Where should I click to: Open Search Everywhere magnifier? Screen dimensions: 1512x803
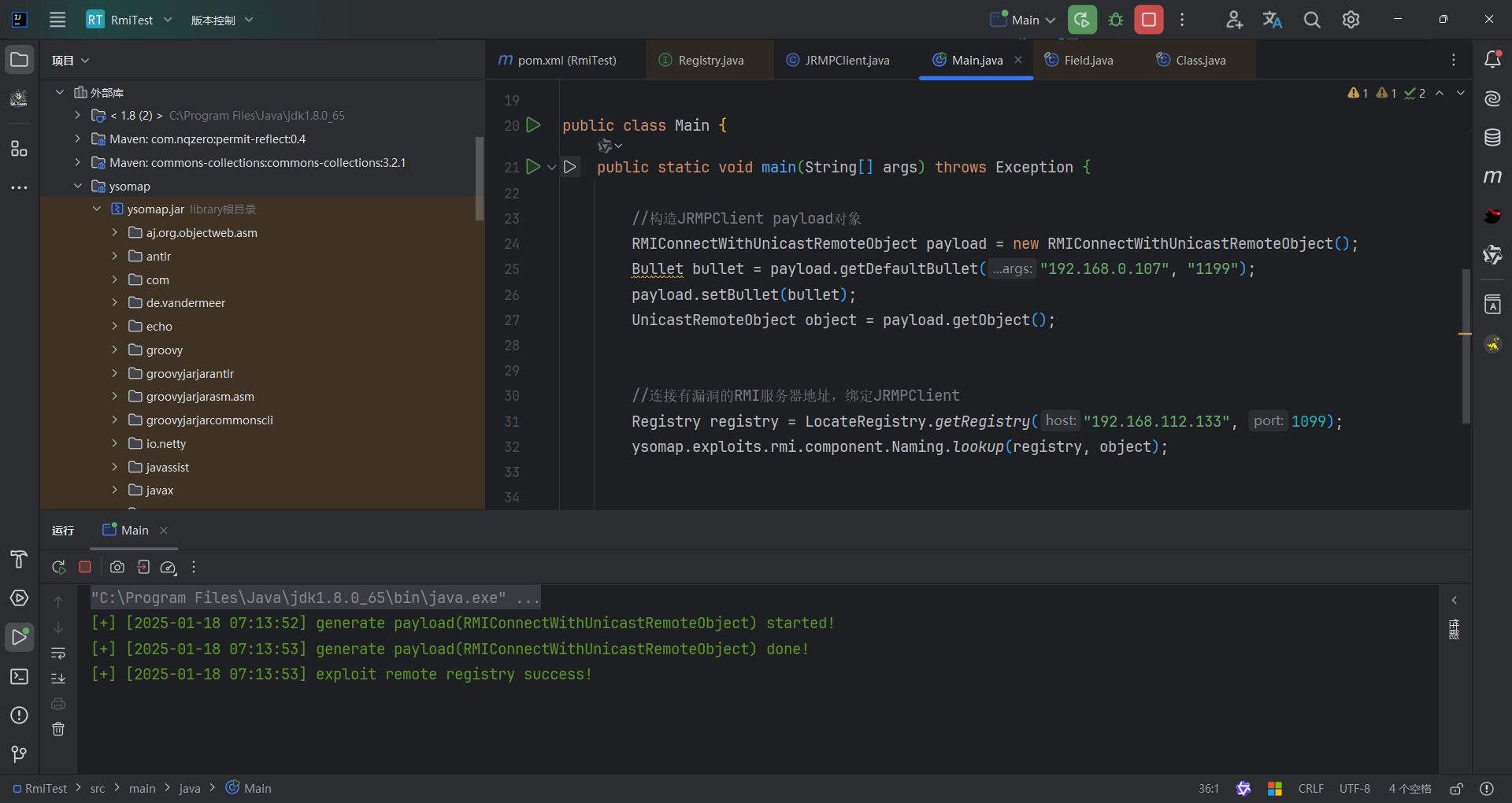pyautogui.click(x=1312, y=20)
